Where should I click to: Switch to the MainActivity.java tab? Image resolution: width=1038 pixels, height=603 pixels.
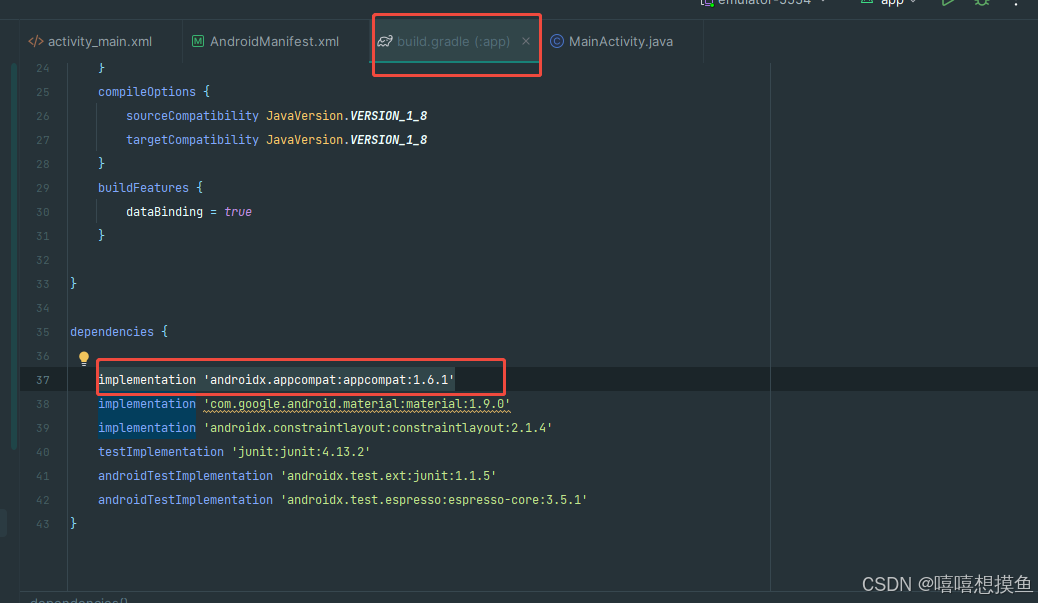[x=620, y=41]
